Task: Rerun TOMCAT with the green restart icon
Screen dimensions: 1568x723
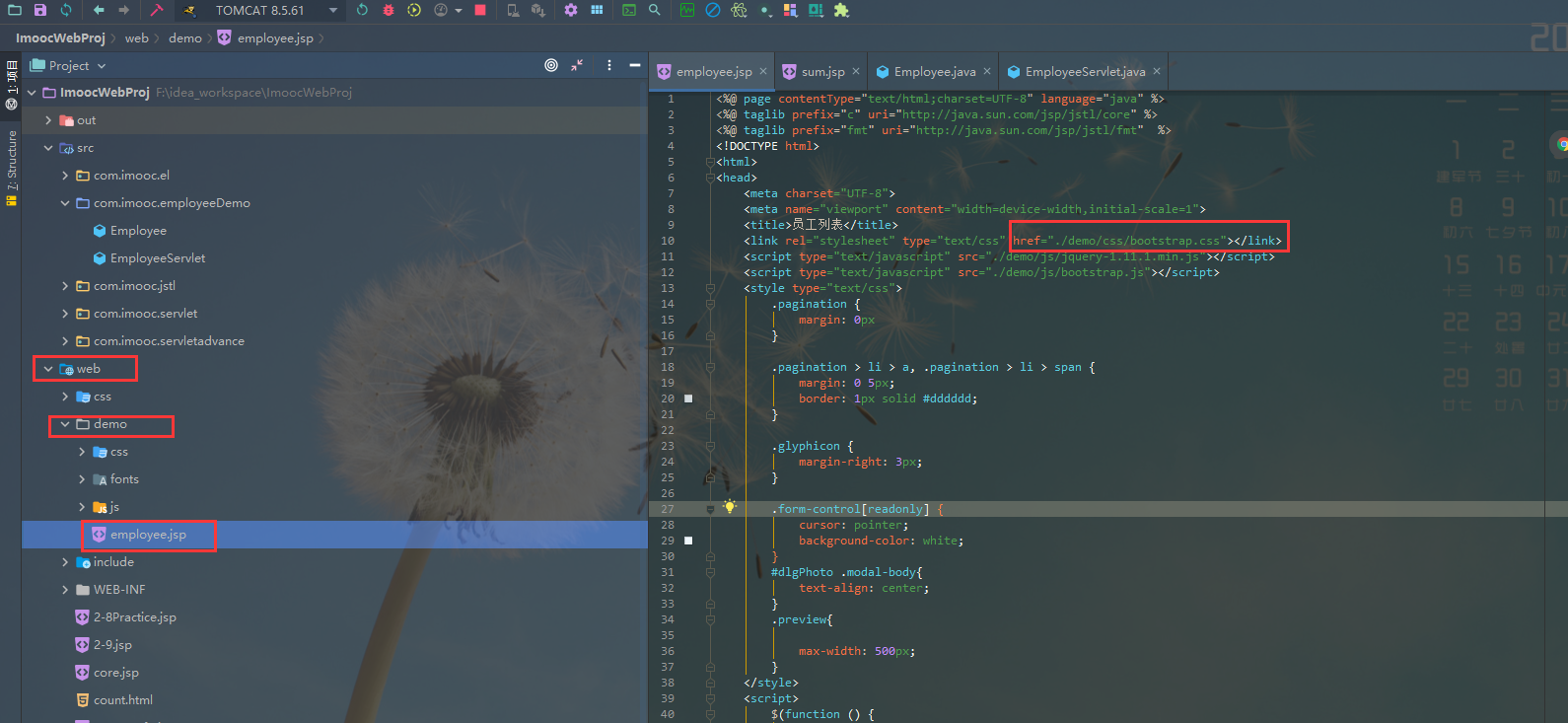Action: [362, 10]
